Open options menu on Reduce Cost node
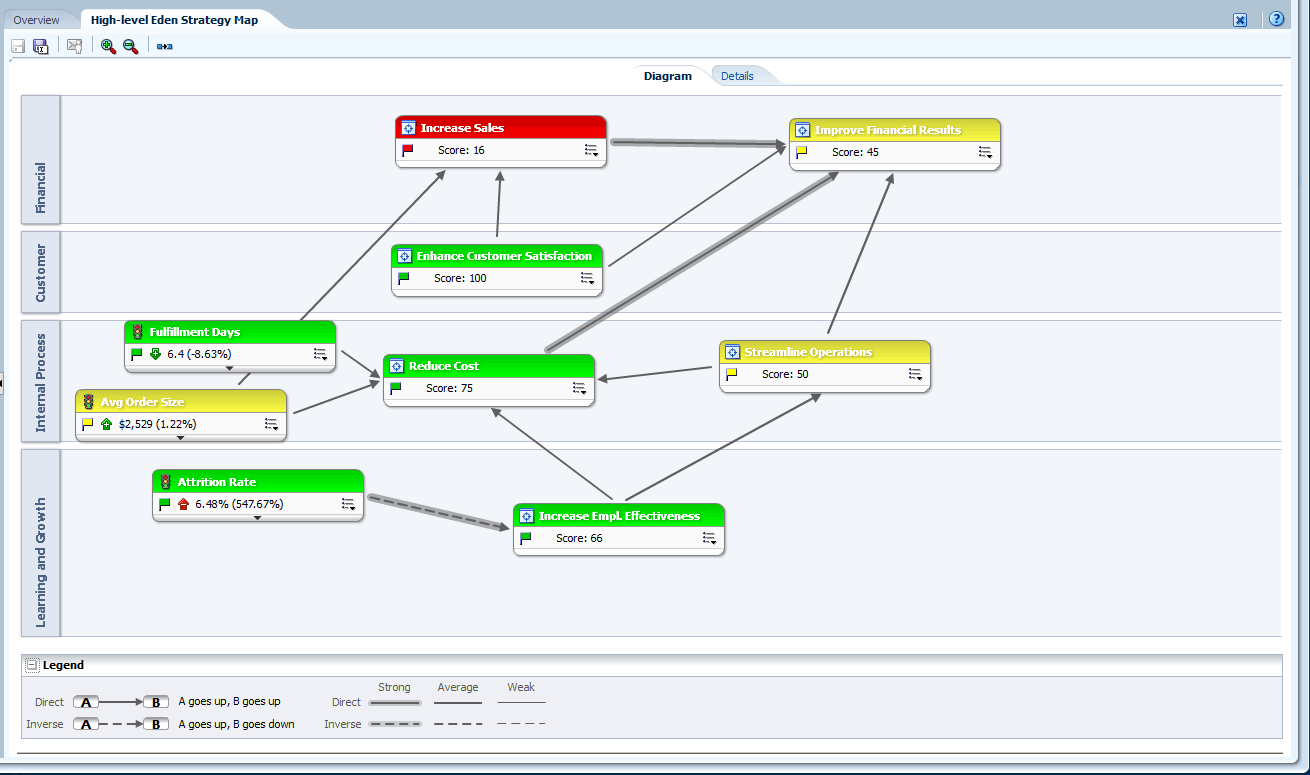The image size is (1310, 775). click(x=579, y=388)
